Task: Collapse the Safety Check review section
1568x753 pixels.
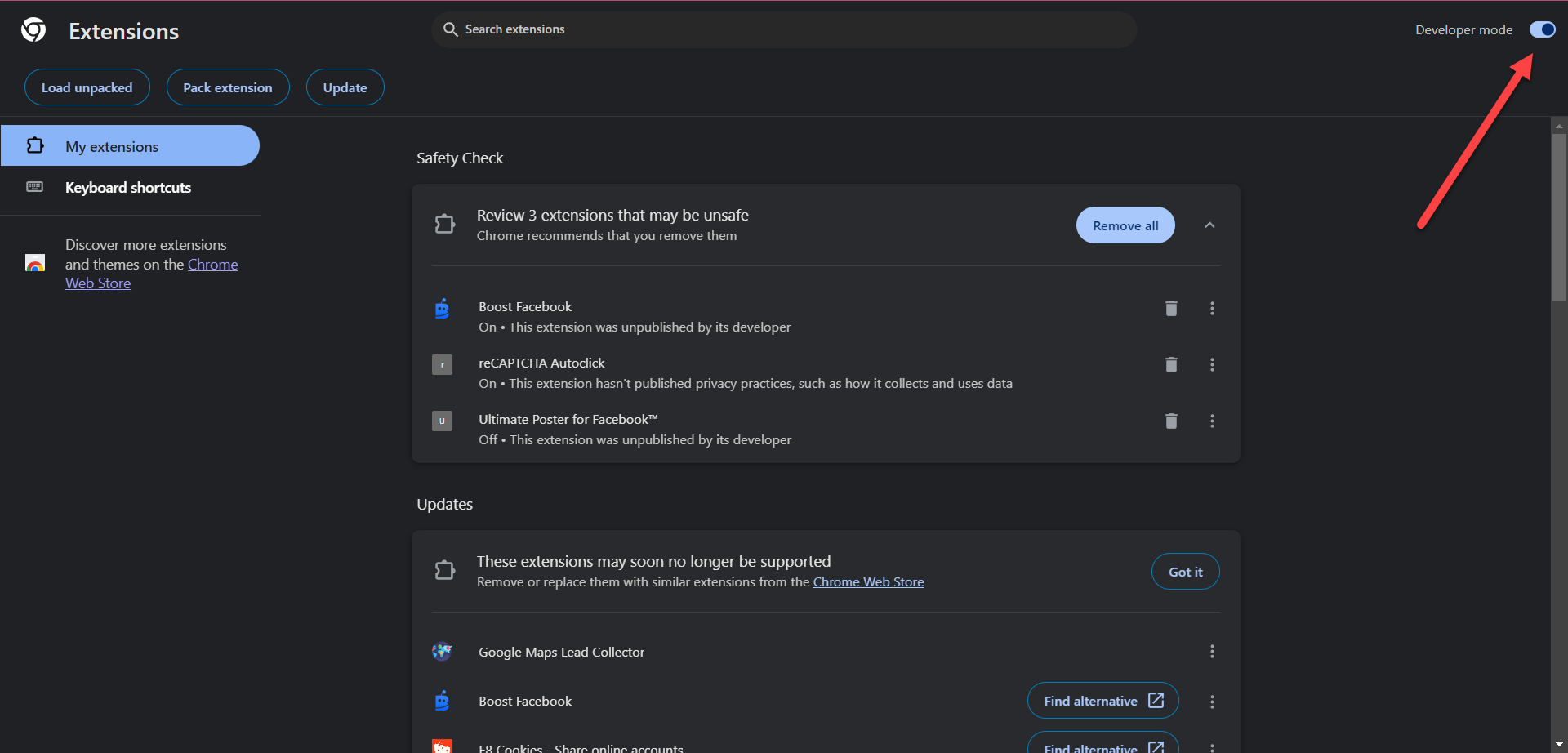Action: point(1209,225)
